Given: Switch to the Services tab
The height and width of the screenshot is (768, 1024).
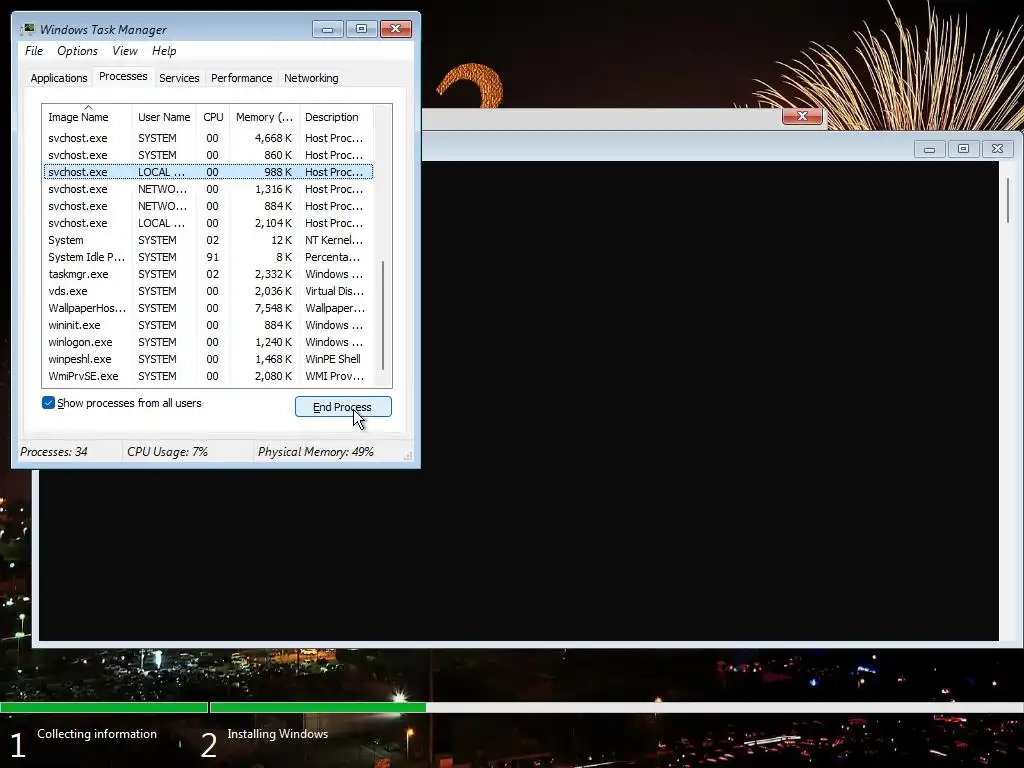Looking at the screenshot, I should coord(179,78).
